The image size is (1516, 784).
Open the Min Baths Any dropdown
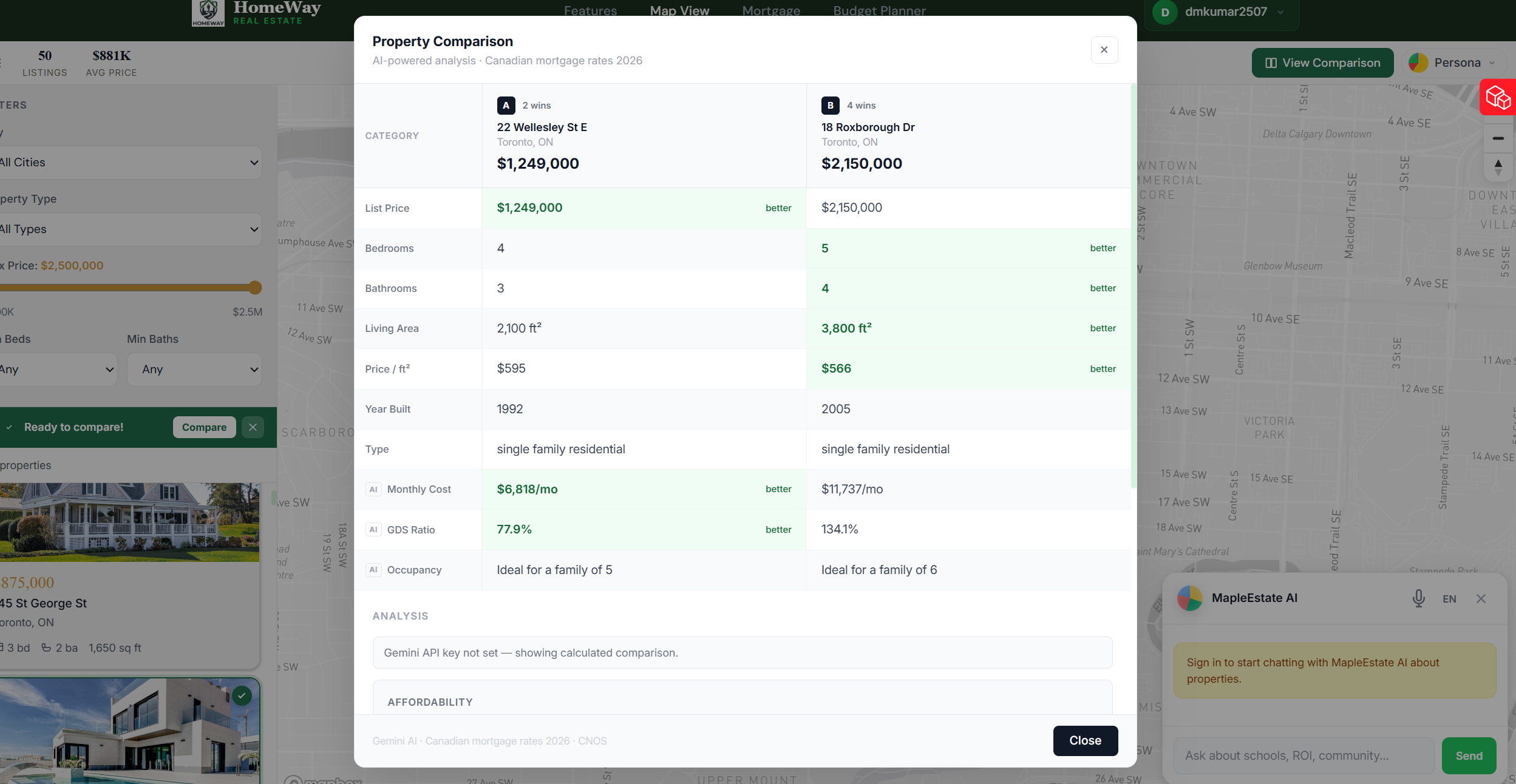(x=194, y=370)
